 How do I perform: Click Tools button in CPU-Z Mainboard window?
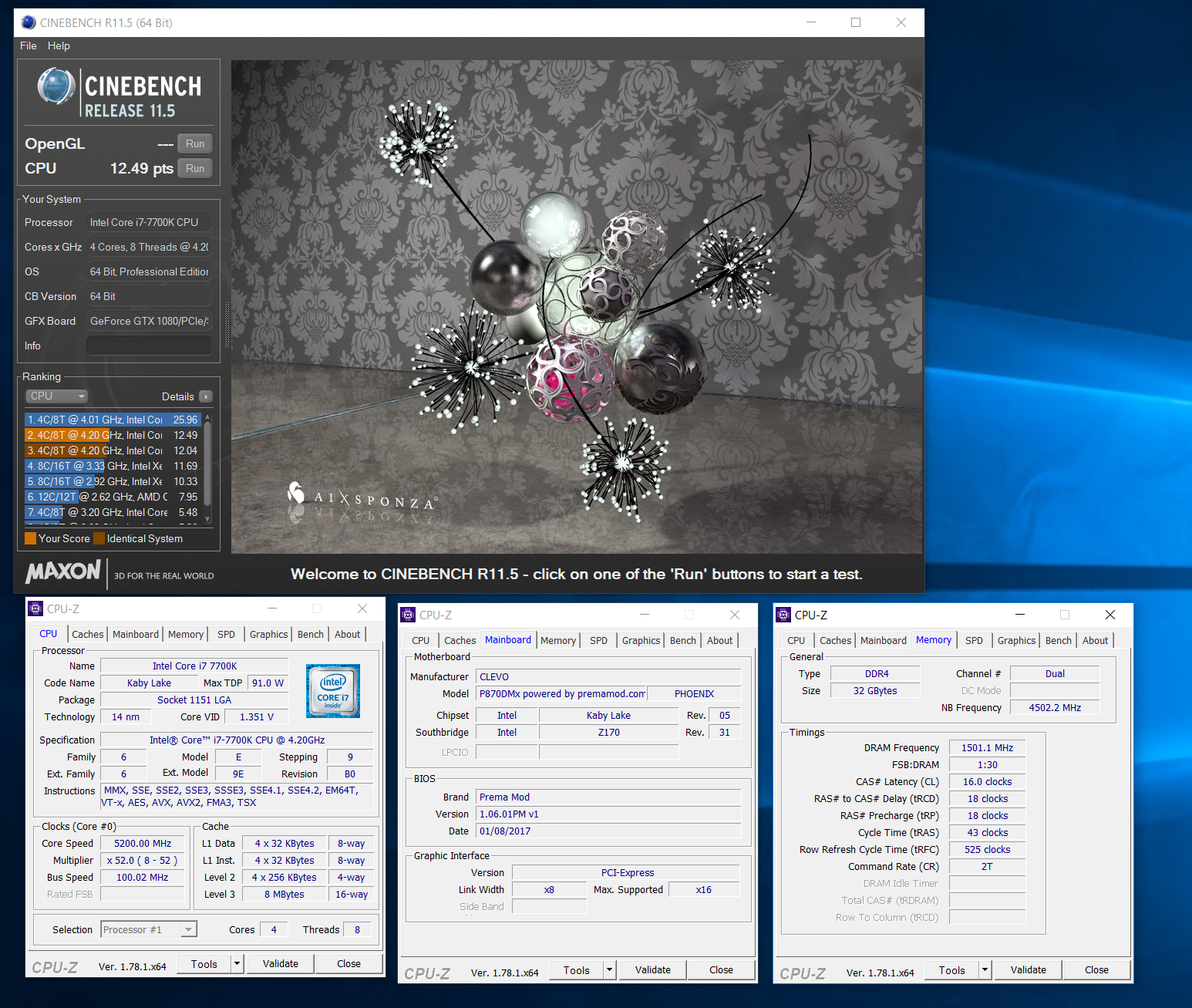tap(577, 969)
